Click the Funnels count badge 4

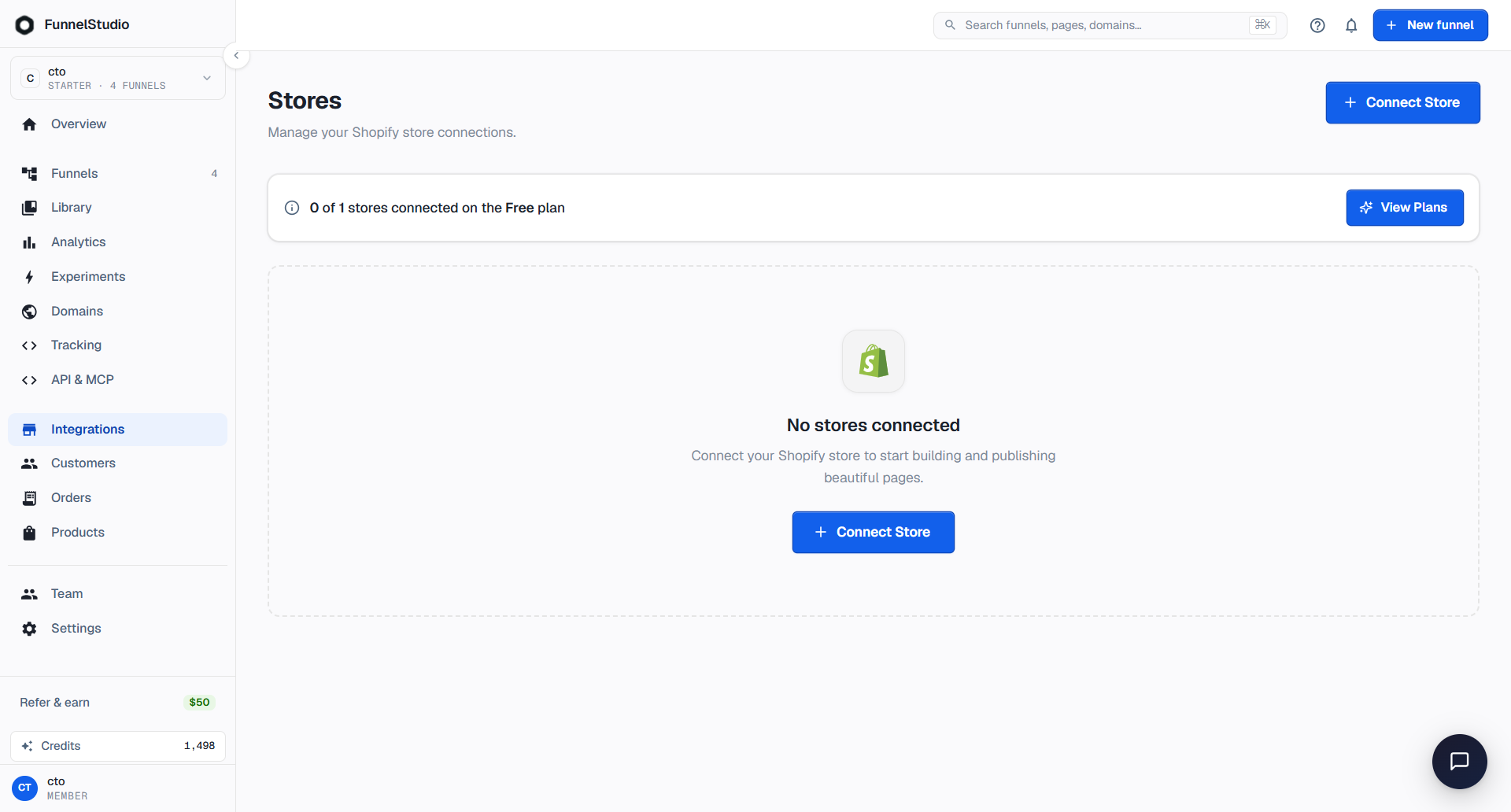pos(214,174)
